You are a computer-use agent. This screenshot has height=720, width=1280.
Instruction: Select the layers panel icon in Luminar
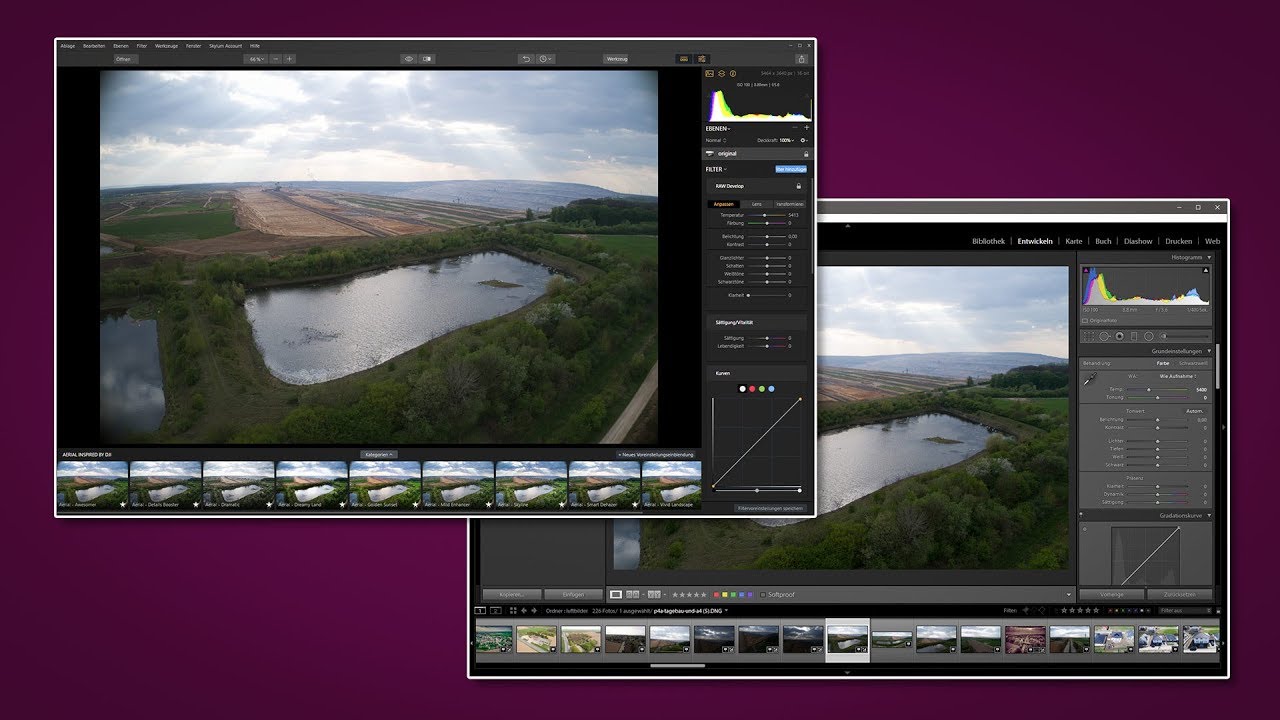point(721,74)
